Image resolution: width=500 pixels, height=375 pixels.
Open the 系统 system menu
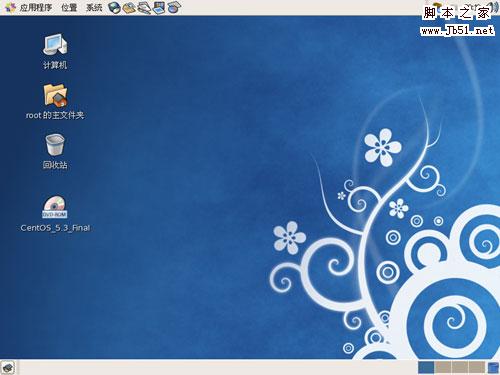coord(94,7)
